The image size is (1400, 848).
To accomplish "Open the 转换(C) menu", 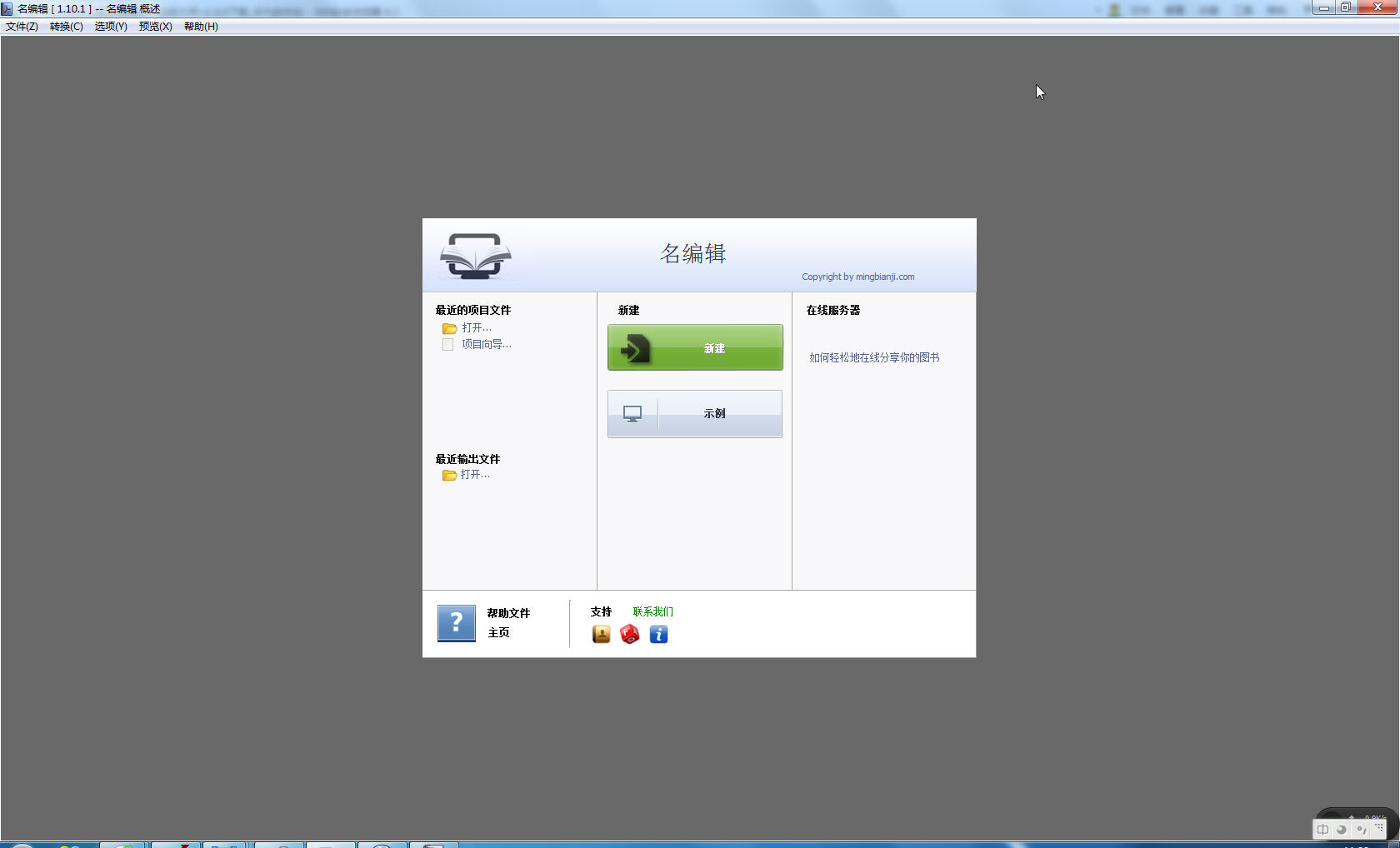I will (x=66, y=27).
